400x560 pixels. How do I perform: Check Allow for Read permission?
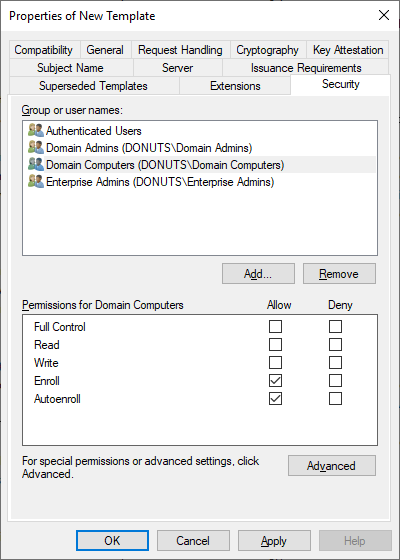coord(275,345)
